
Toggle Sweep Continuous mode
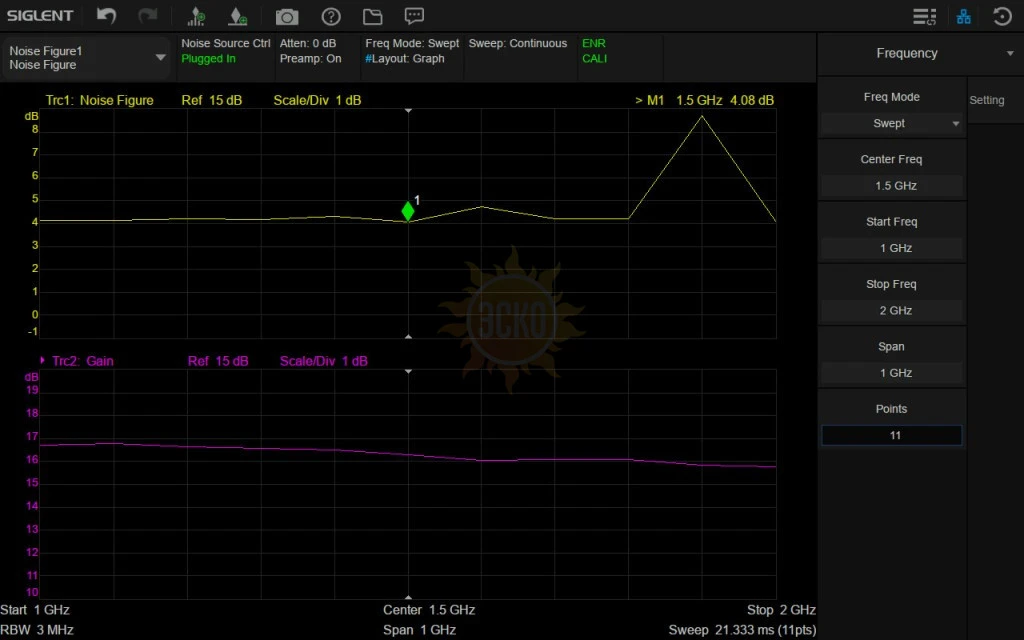(x=517, y=44)
